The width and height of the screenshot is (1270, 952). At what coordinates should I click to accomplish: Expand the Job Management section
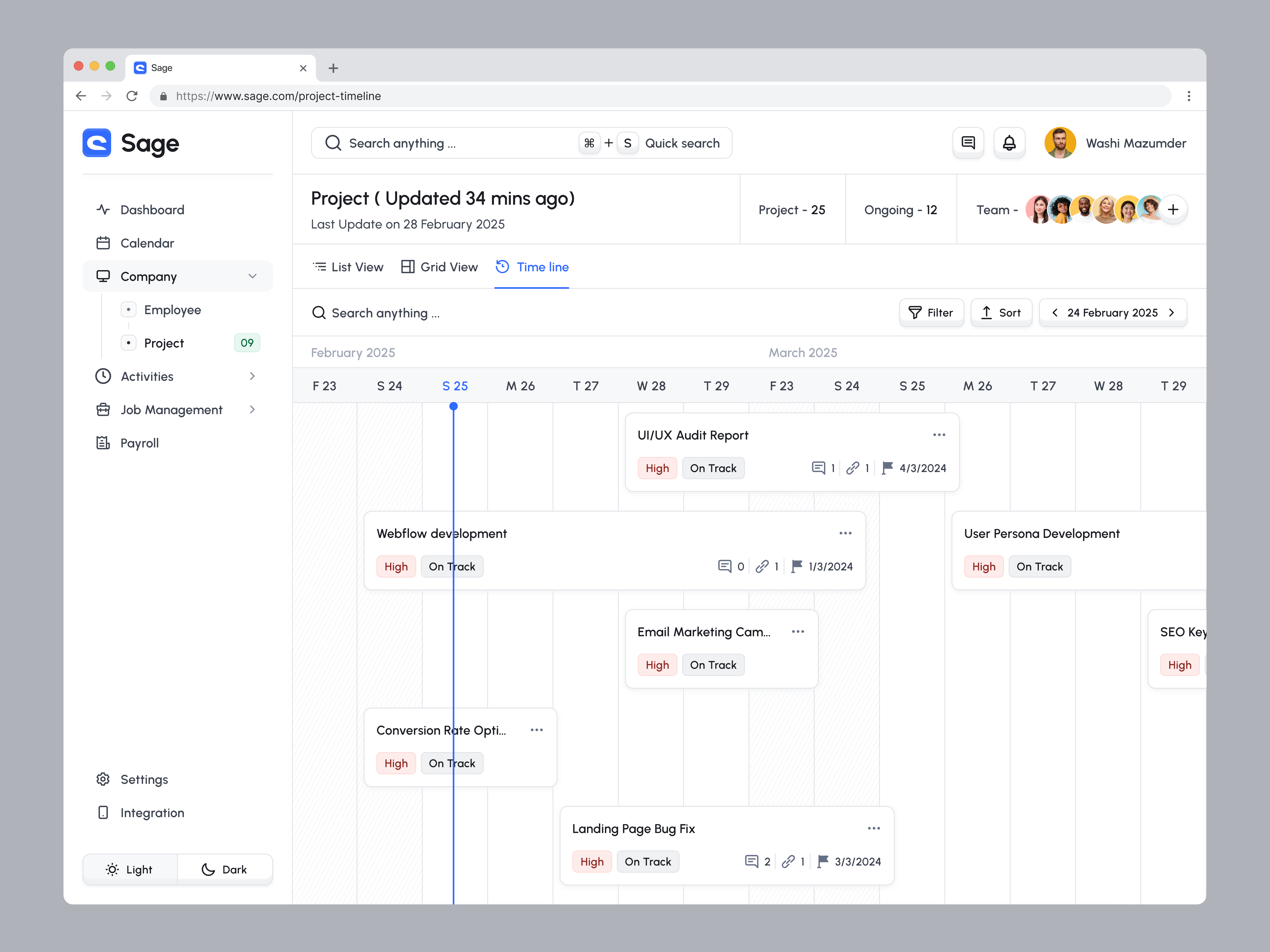252,409
